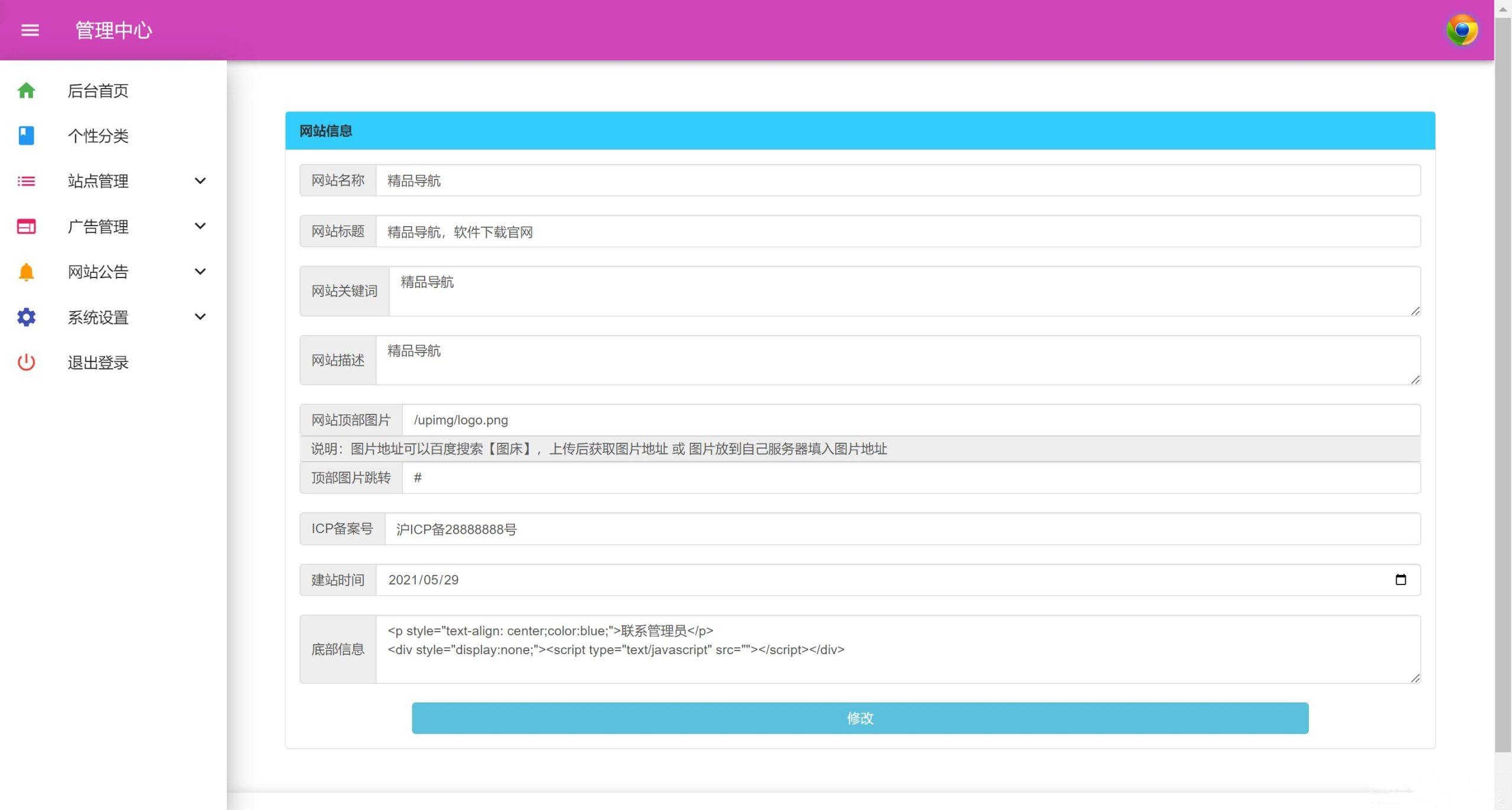Screen dimensions: 1512x810
Task: Click the 退出登录 link text
Action: click(x=98, y=362)
